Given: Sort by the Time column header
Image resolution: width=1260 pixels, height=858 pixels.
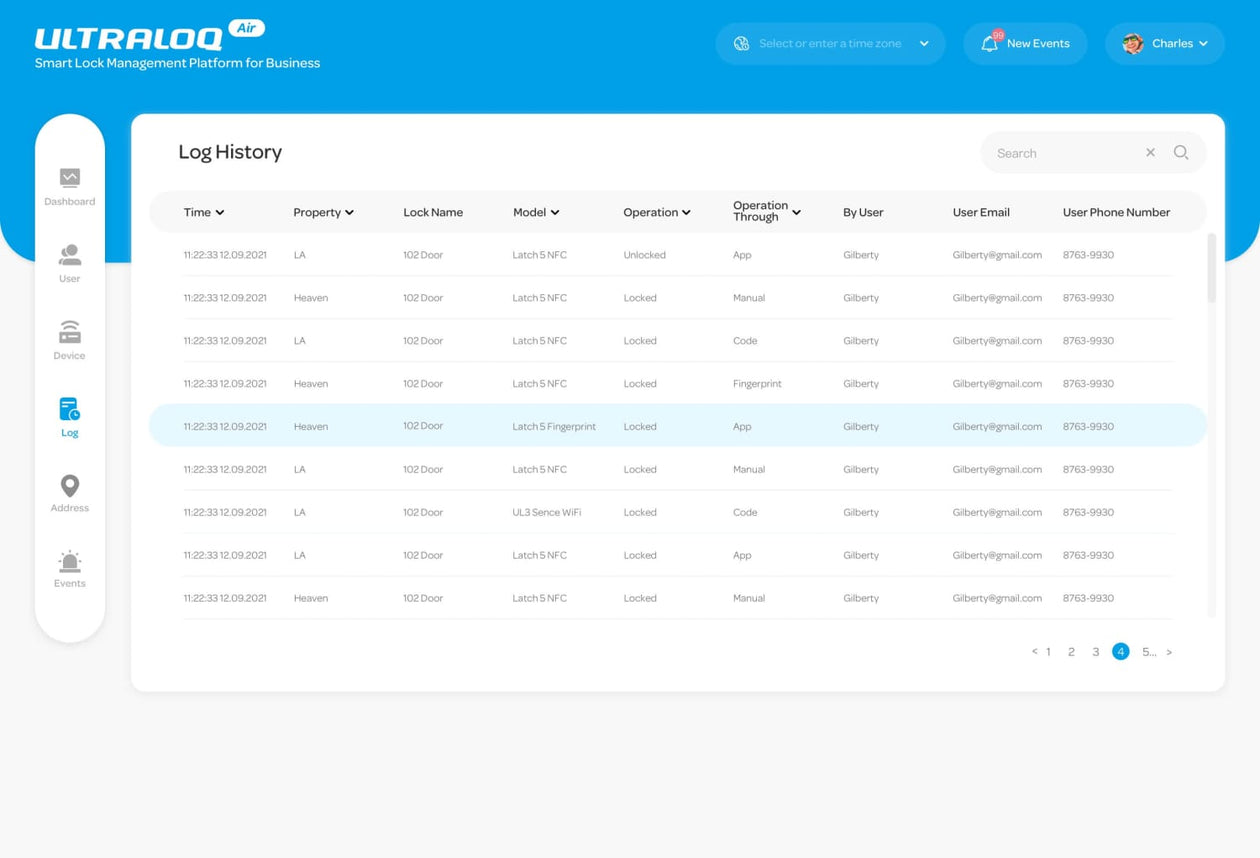Looking at the screenshot, I should (x=203, y=212).
